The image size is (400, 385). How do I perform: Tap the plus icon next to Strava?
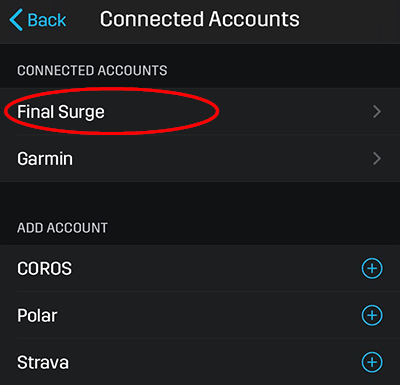coord(372,362)
